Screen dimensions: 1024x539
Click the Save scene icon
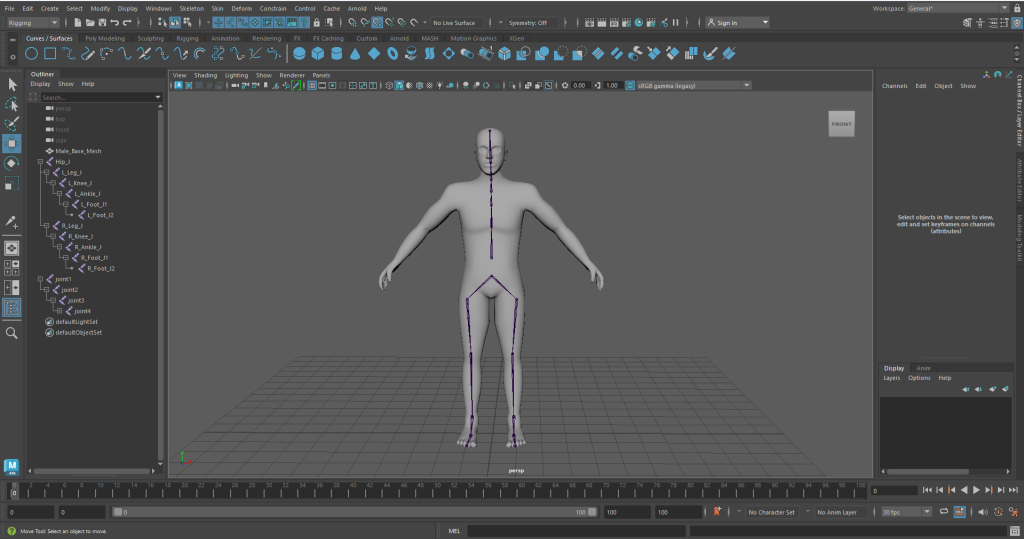tap(102, 22)
